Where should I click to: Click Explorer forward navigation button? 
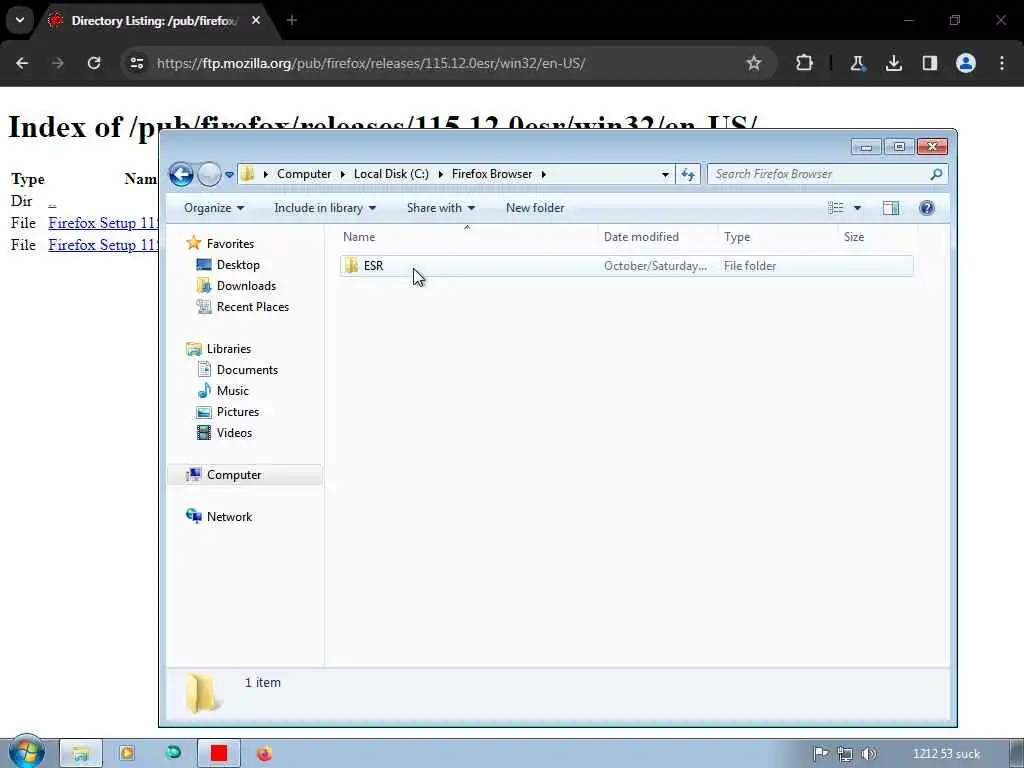[x=209, y=174]
